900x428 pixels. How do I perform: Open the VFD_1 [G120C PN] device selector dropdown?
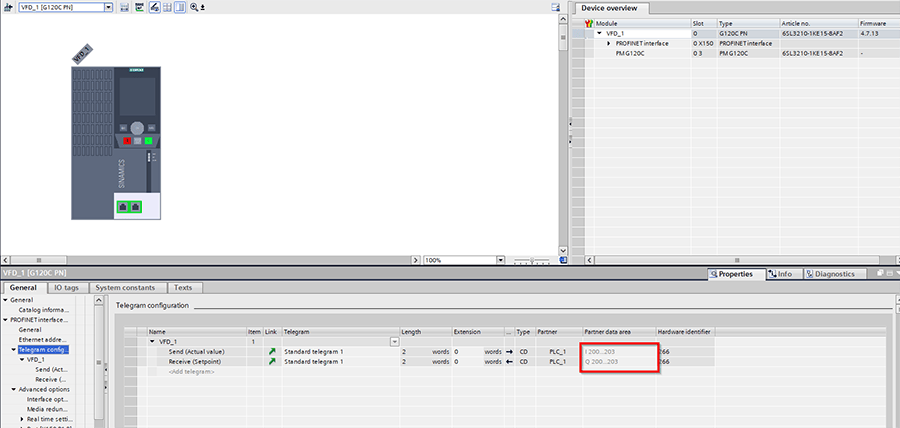[x=109, y=7]
